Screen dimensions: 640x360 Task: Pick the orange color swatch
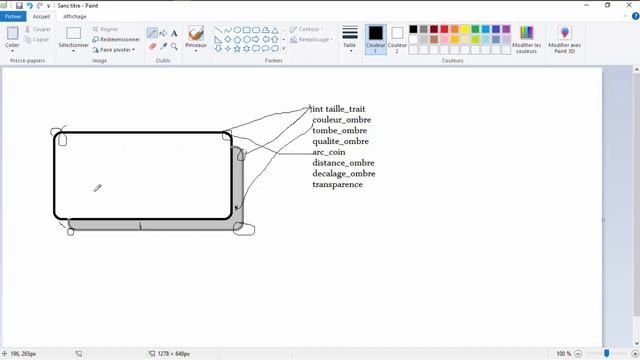pyautogui.click(x=454, y=29)
